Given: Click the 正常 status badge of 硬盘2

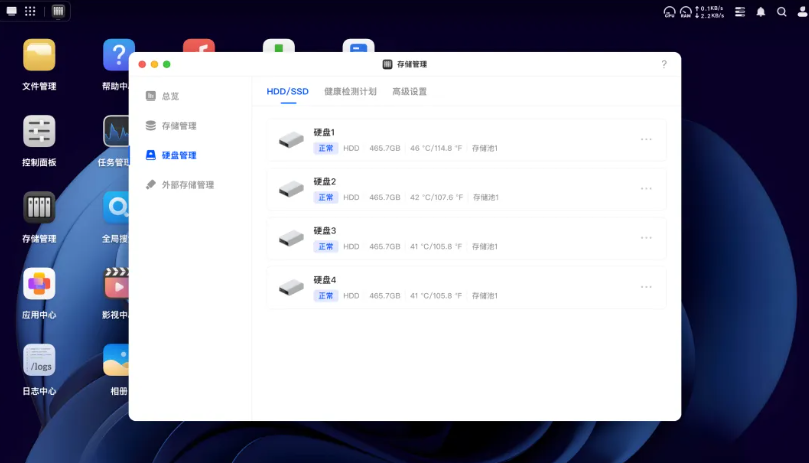Looking at the screenshot, I should (326, 197).
